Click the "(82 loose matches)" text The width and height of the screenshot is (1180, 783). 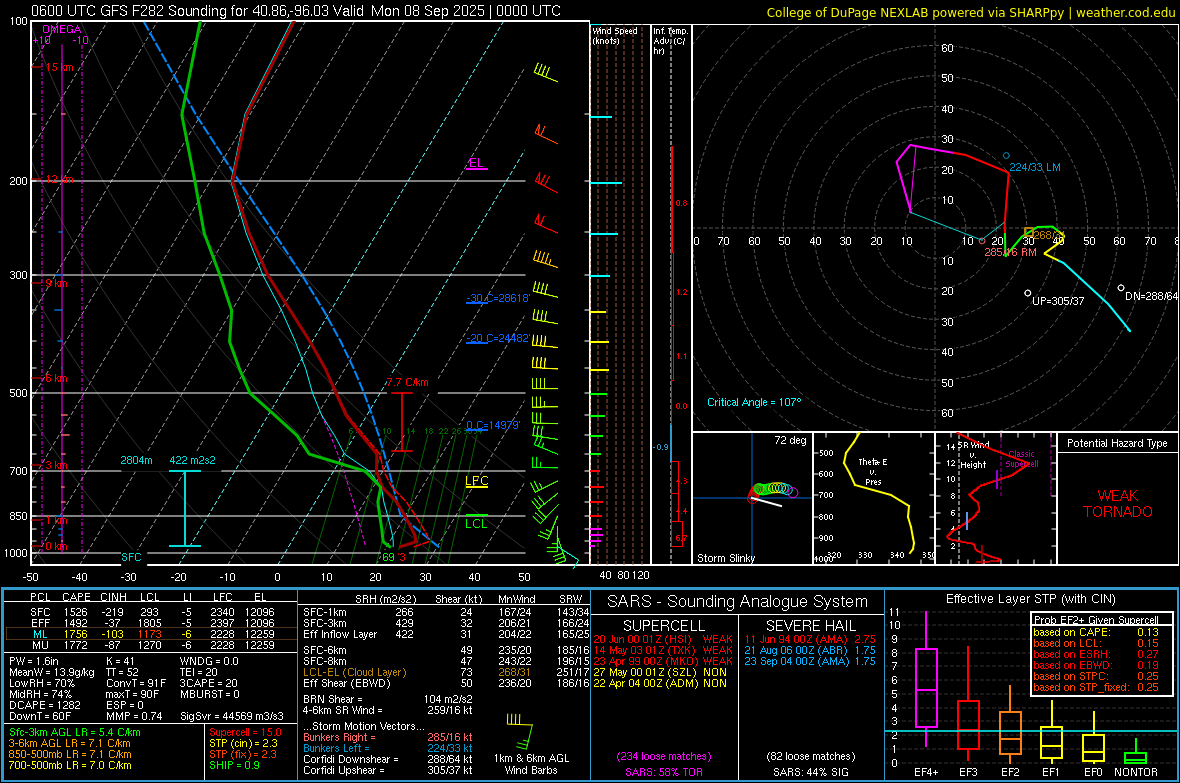(x=811, y=756)
